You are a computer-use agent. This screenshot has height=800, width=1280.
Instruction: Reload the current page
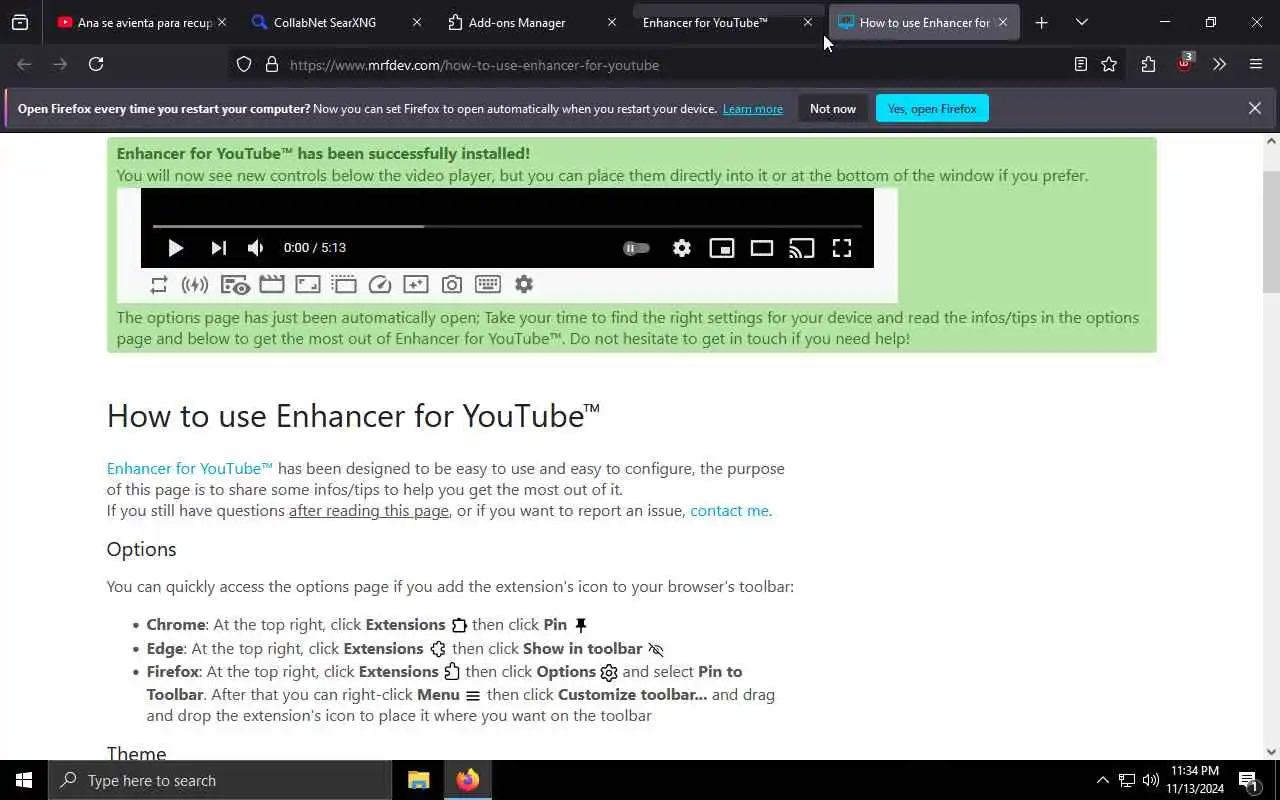click(x=96, y=64)
